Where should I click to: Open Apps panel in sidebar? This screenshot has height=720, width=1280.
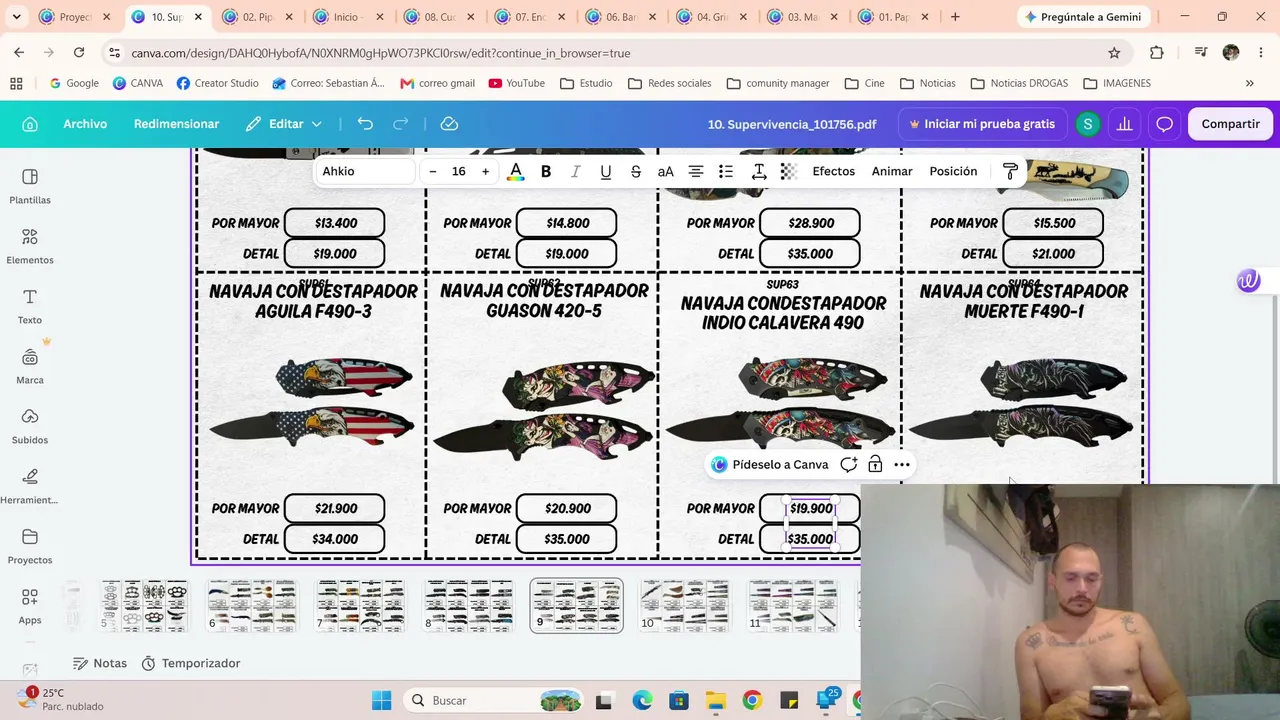tap(30, 606)
